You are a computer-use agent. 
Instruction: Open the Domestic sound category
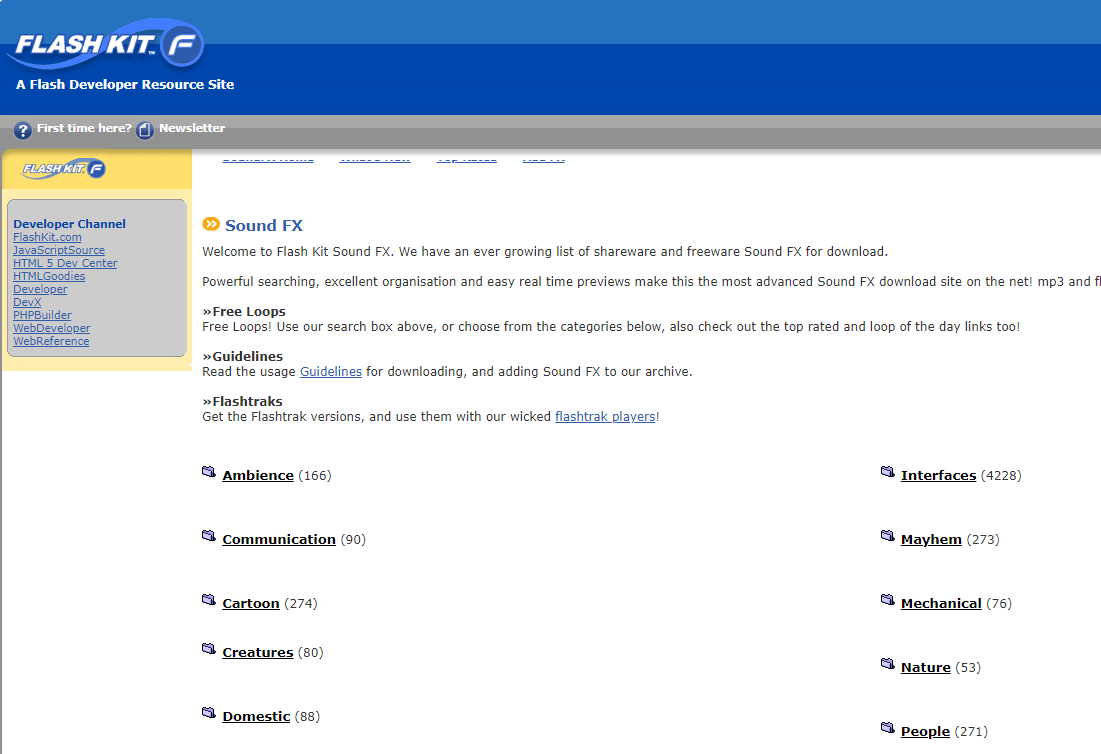pyautogui.click(x=256, y=716)
